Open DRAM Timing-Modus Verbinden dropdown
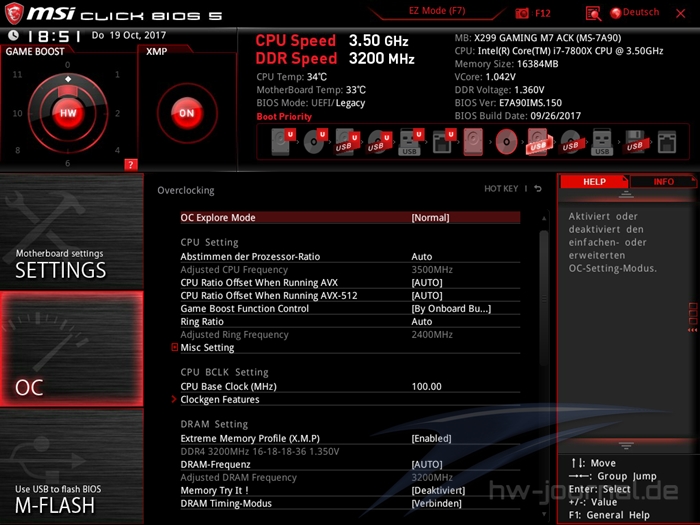This screenshot has width=700, height=525. (436, 503)
